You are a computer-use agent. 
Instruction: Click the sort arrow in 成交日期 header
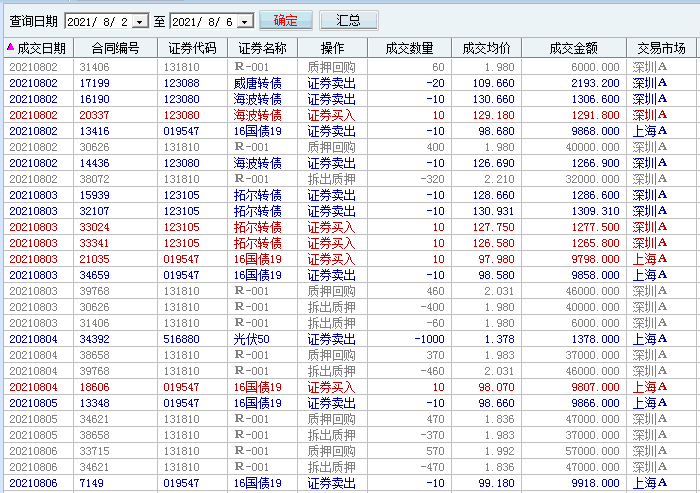tap(10, 47)
